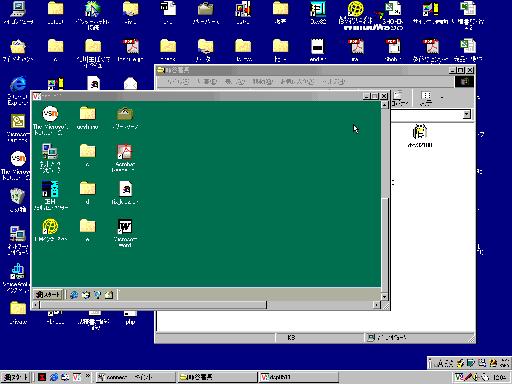Switch to the VNC viewer taskbar button
The width and height of the screenshot is (512, 384).
[x=299, y=377]
